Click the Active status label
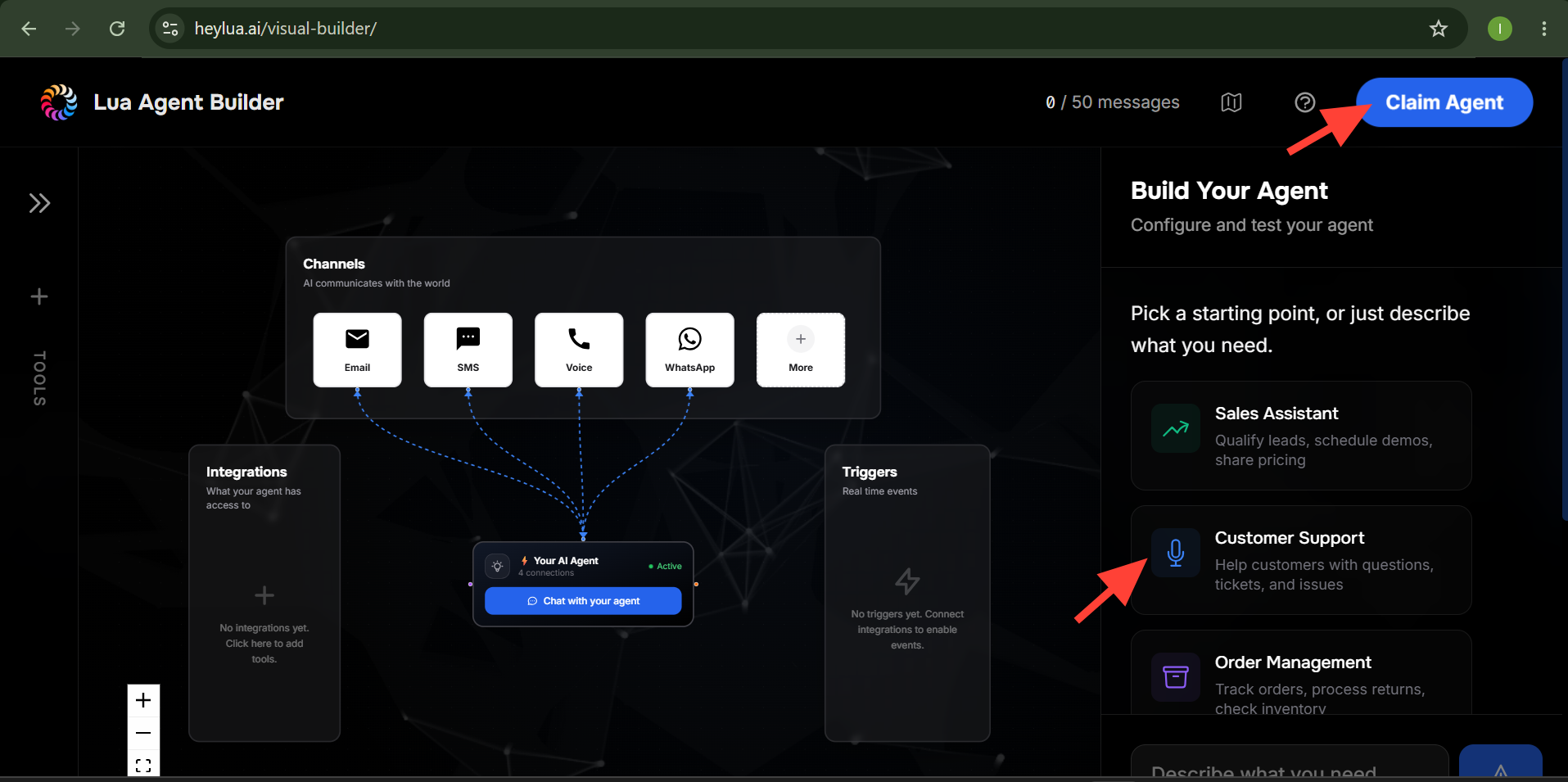This screenshot has width=1568, height=782. pos(665,567)
